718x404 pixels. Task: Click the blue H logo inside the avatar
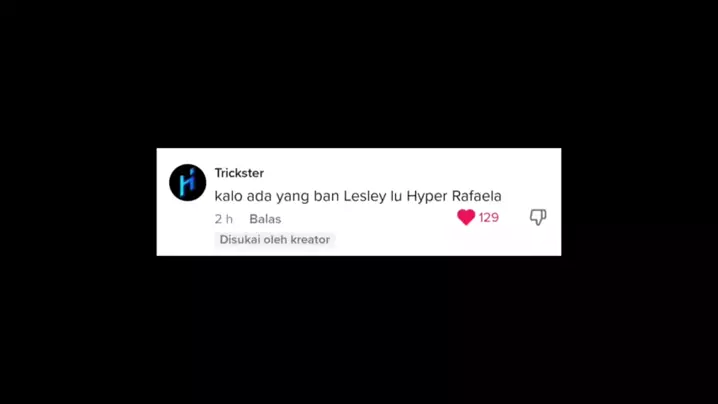pyautogui.click(x=187, y=182)
